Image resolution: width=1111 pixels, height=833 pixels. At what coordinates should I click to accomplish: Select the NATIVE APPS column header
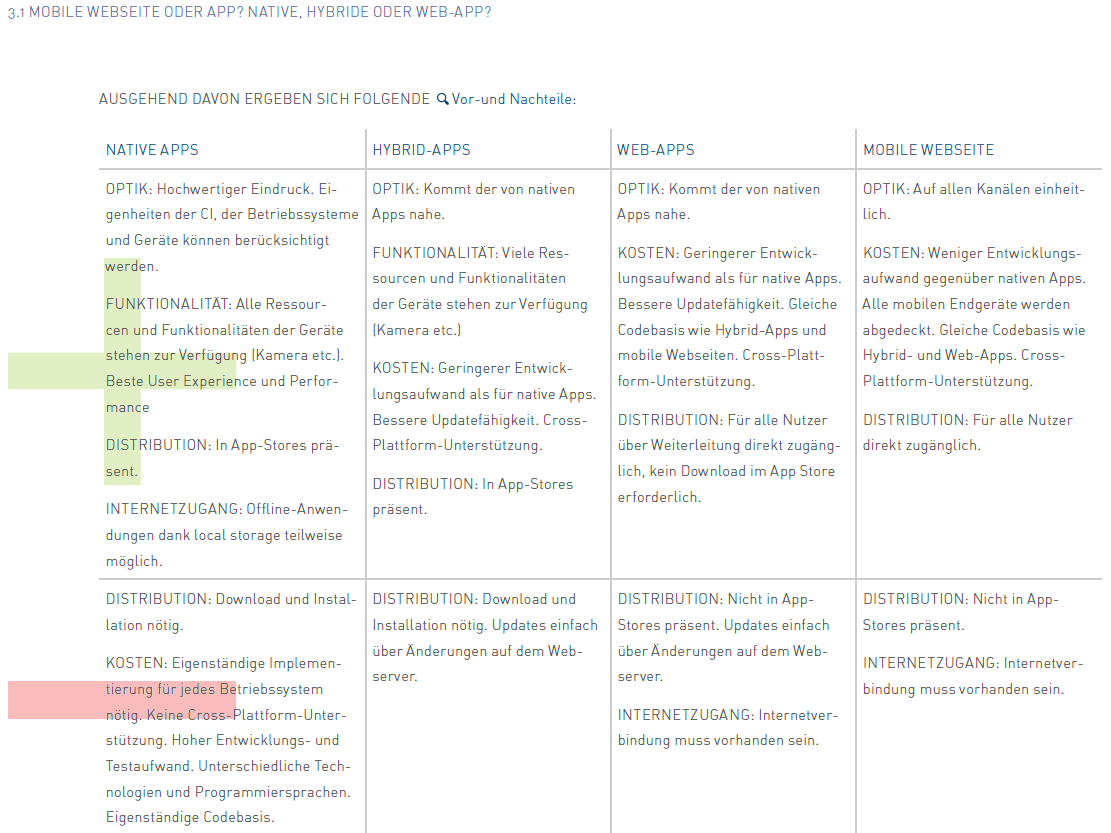[152, 150]
